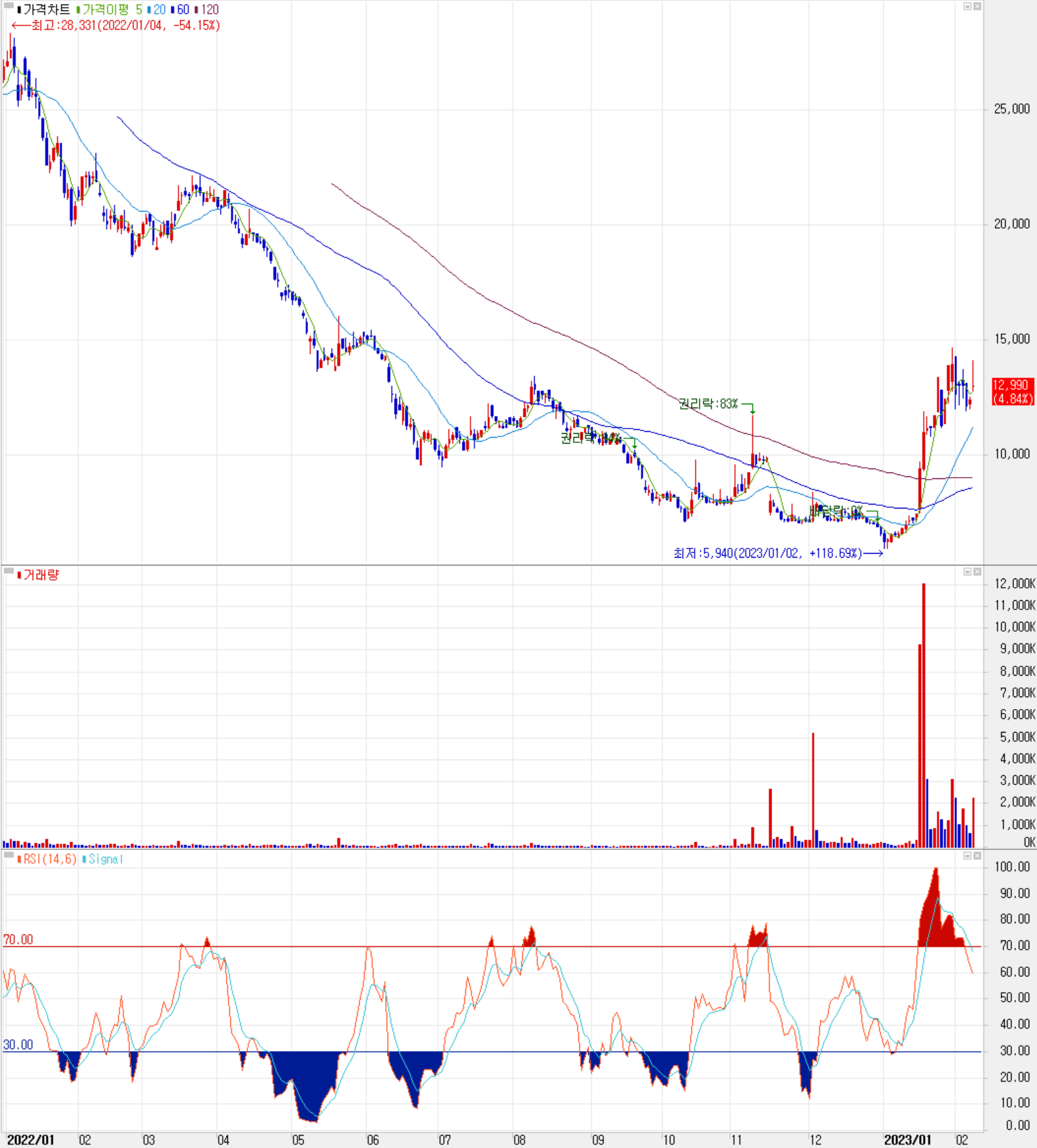Viewport: 1037px width, 1148px height.
Task: Close the price chart panel
Action: (977, 6)
